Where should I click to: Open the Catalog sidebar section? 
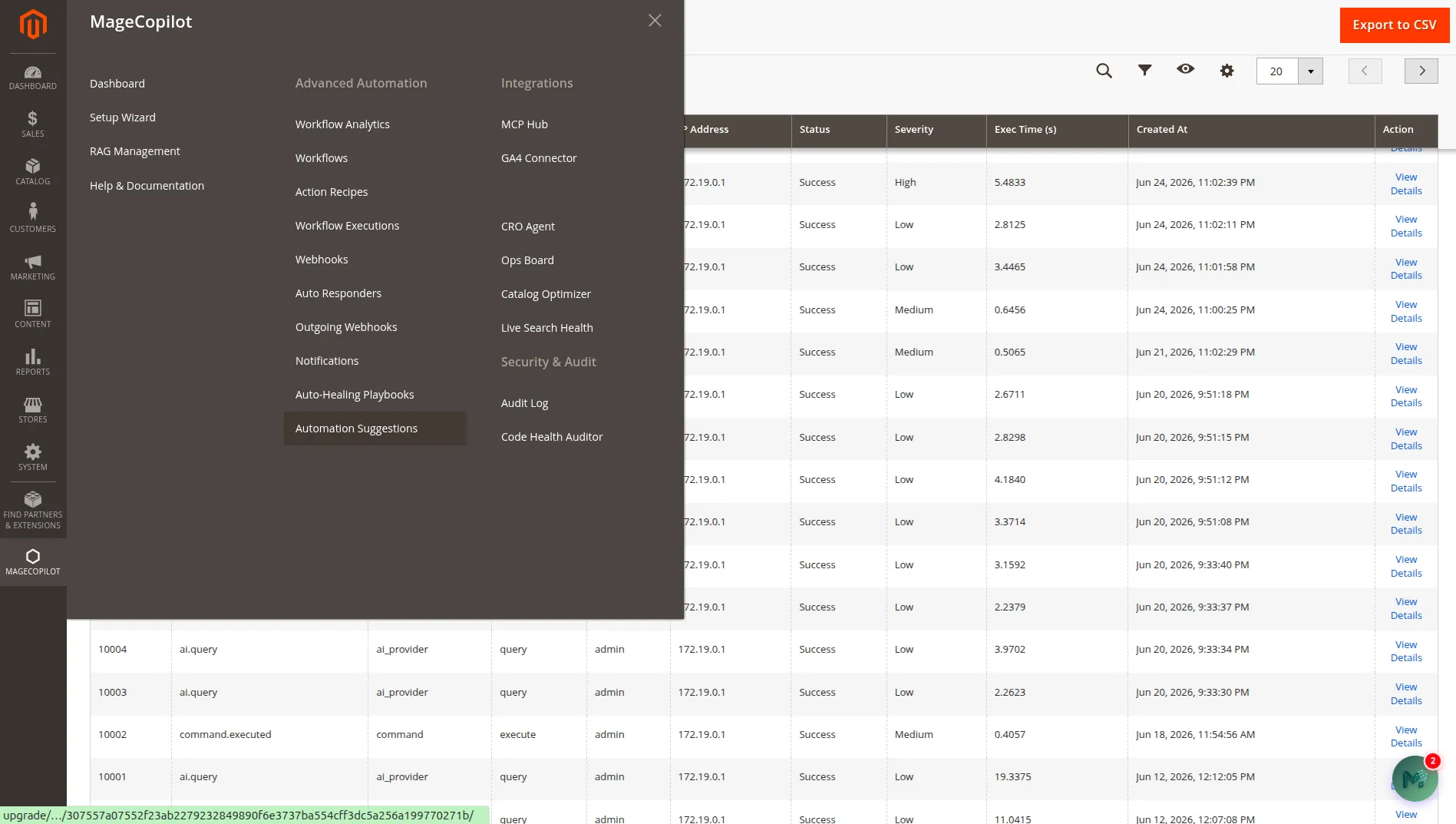[33, 172]
